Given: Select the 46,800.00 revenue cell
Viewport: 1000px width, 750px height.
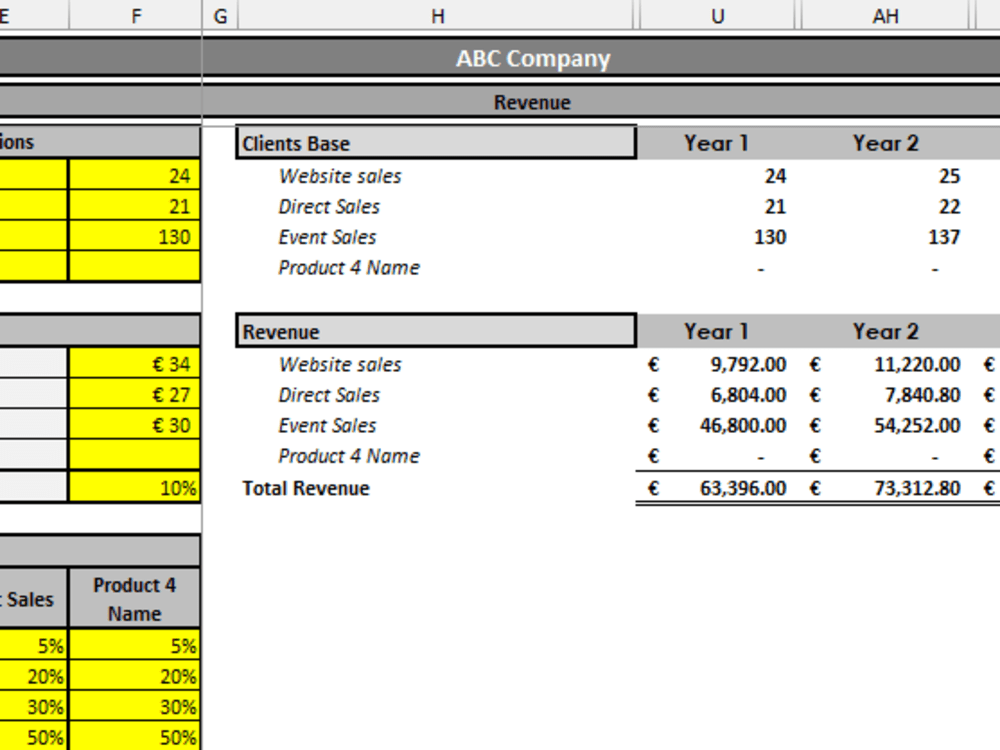Looking at the screenshot, I should pos(717,426).
